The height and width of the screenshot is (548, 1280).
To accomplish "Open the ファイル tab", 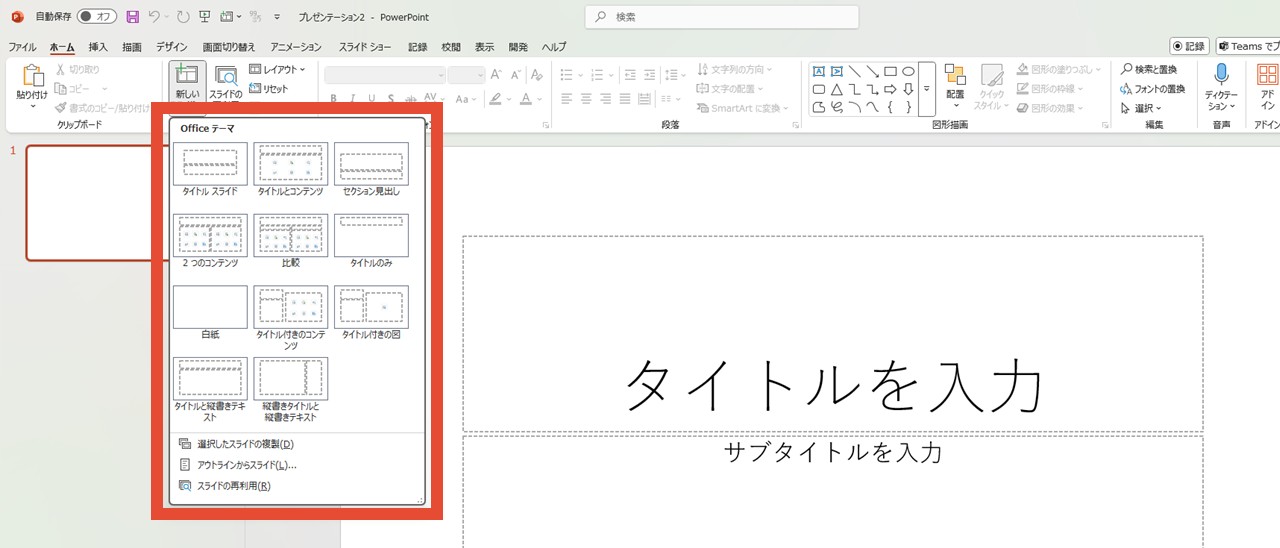I will [22, 47].
